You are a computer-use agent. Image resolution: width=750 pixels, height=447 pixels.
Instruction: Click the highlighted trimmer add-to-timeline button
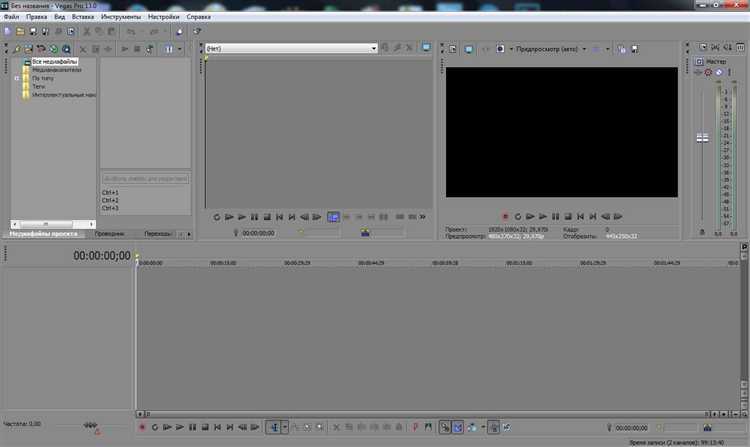click(x=333, y=217)
